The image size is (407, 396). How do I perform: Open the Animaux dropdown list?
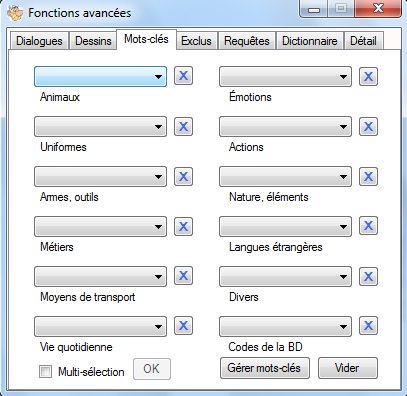[x=100, y=77]
